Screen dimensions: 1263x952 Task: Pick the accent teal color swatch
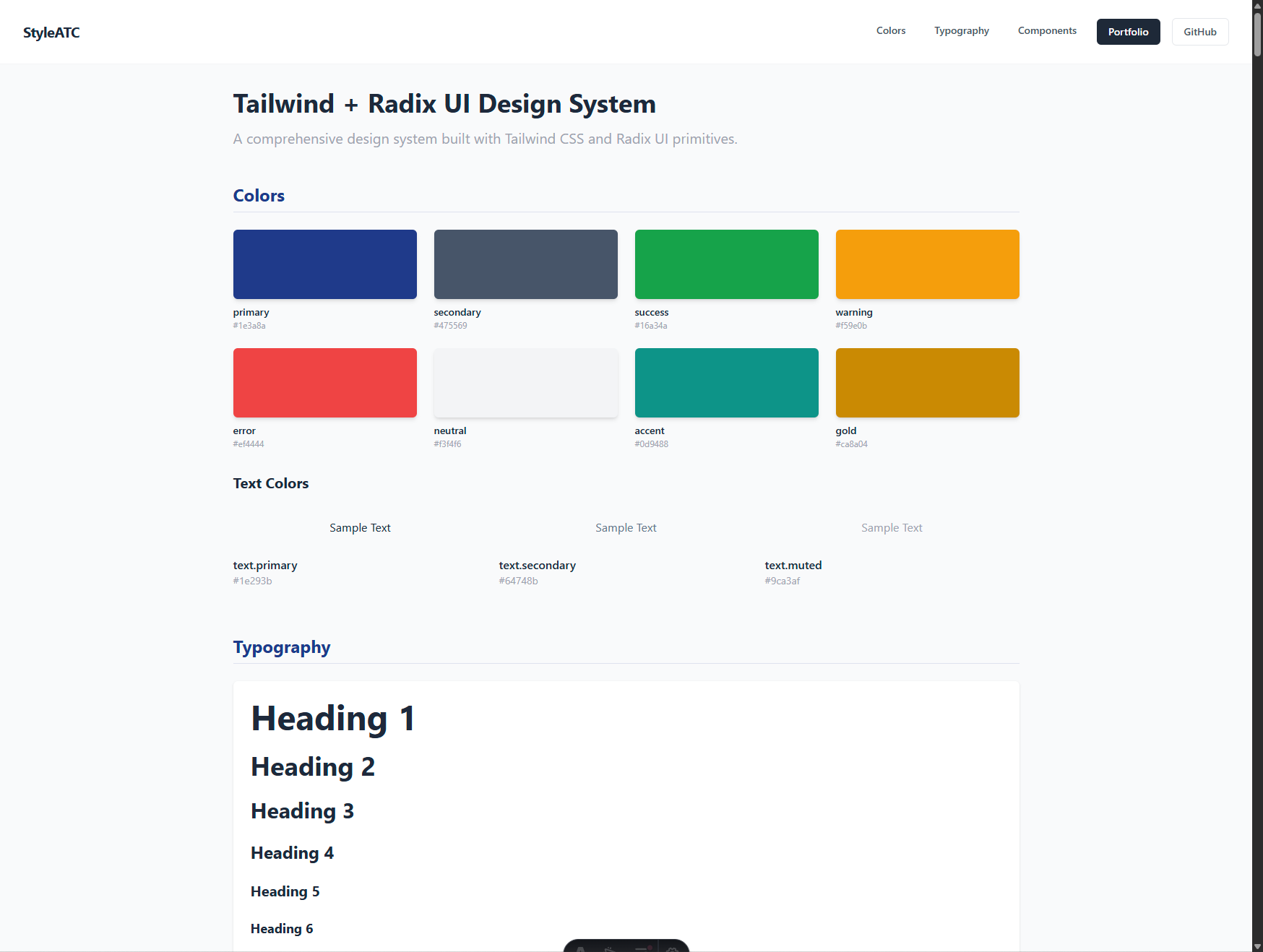pos(726,383)
